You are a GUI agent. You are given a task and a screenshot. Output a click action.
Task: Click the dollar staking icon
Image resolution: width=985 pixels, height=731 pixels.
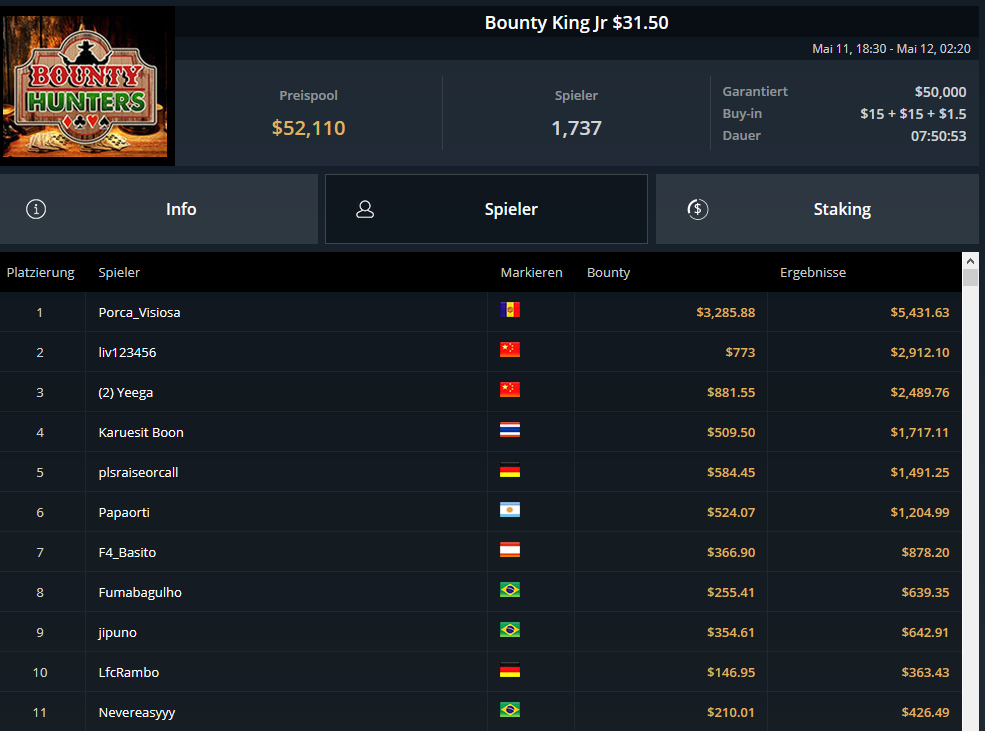click(697, 209)
